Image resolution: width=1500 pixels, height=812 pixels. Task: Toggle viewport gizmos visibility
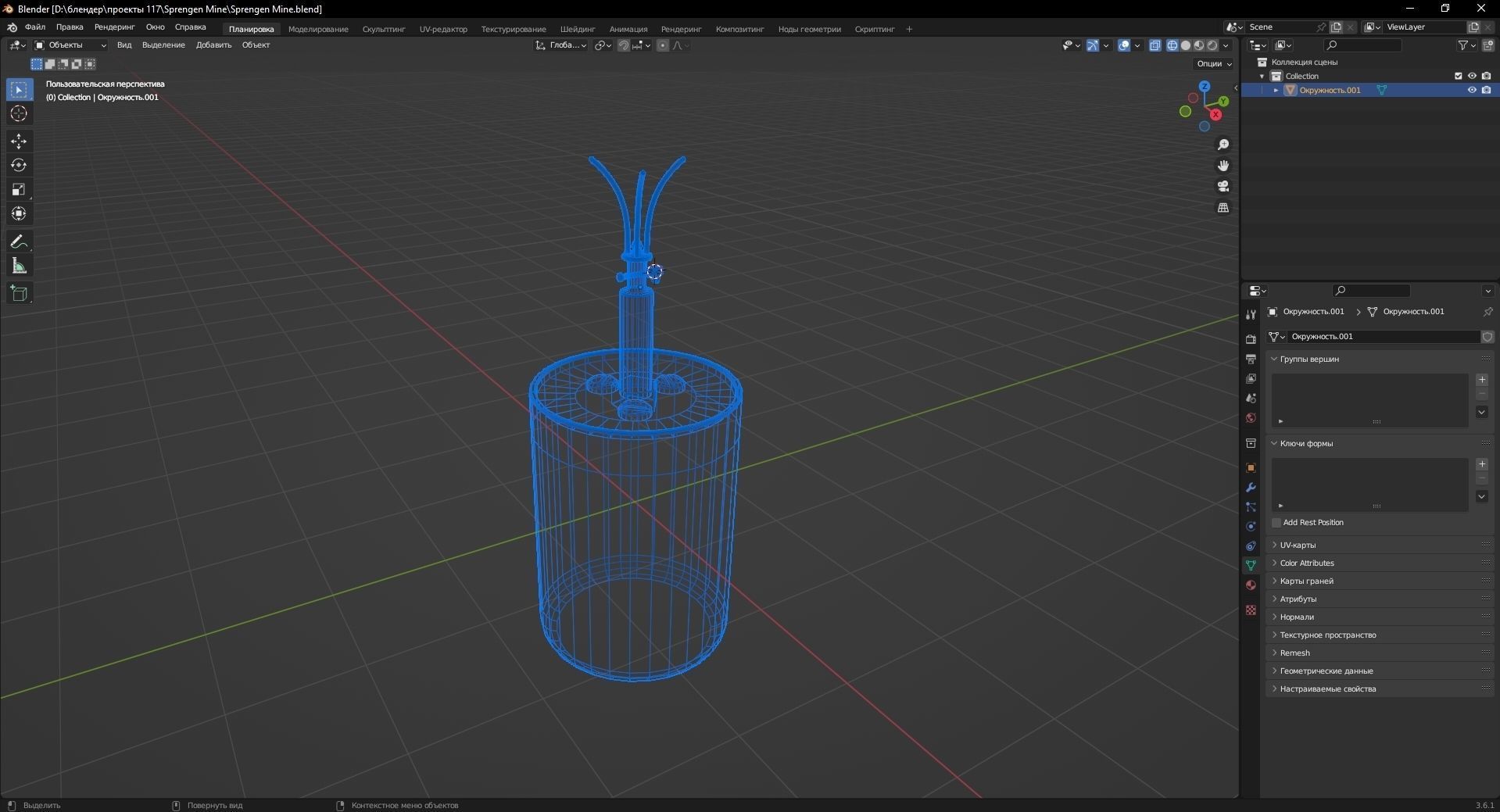point(1093,45)
